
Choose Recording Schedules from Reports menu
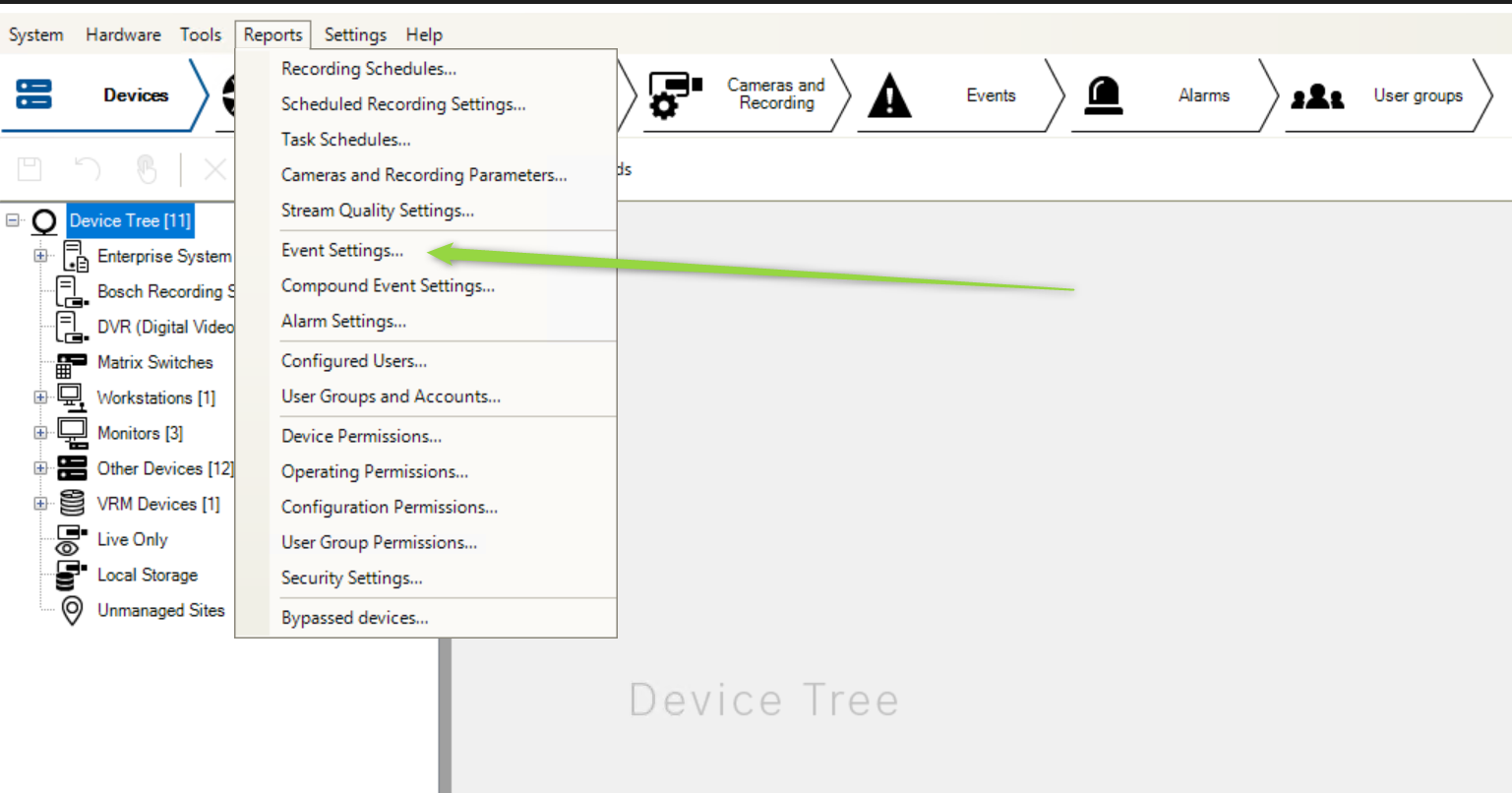368,69
